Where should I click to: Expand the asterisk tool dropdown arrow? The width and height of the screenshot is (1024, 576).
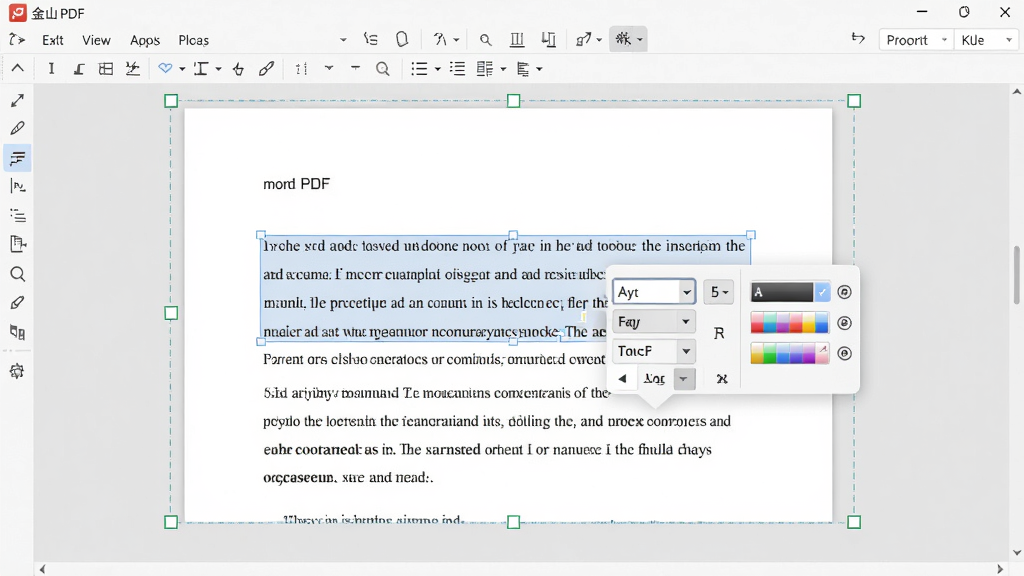(640, 40)
